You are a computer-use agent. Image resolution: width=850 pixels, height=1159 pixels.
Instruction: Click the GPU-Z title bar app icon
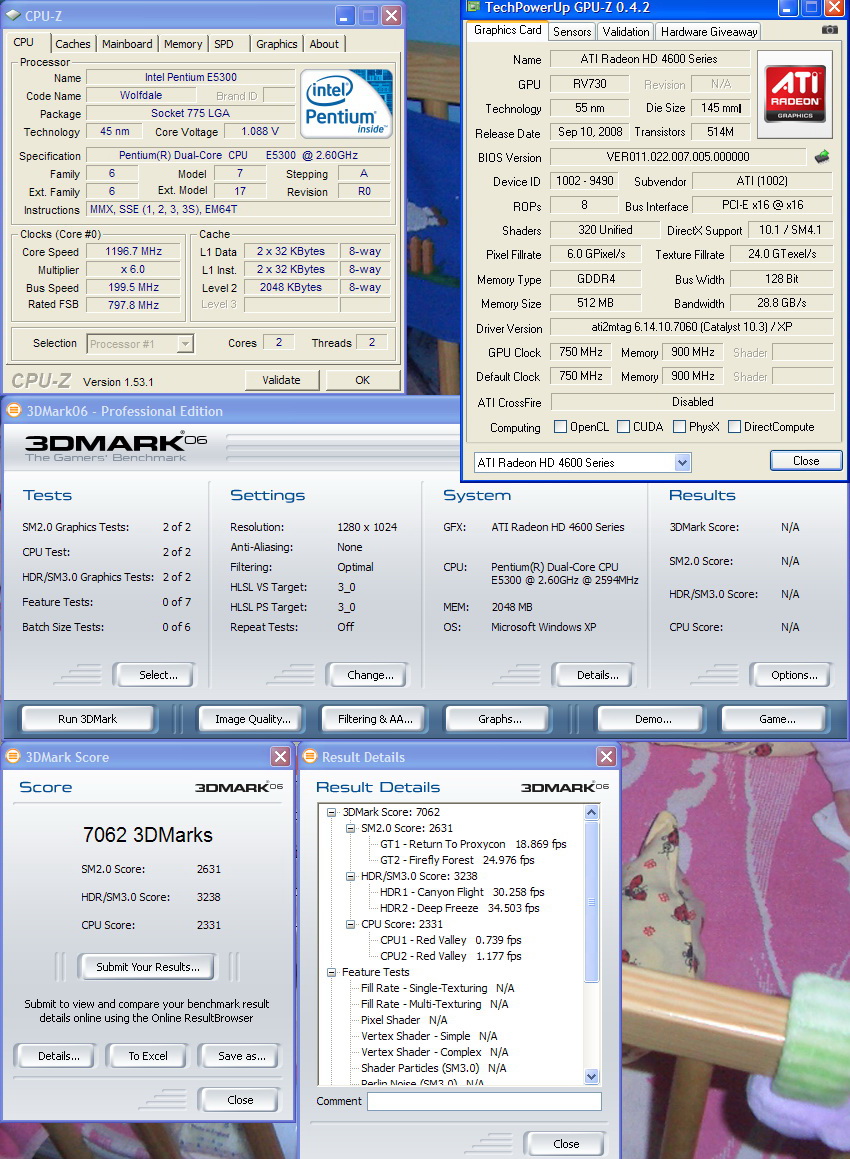(x=473, y=7)
